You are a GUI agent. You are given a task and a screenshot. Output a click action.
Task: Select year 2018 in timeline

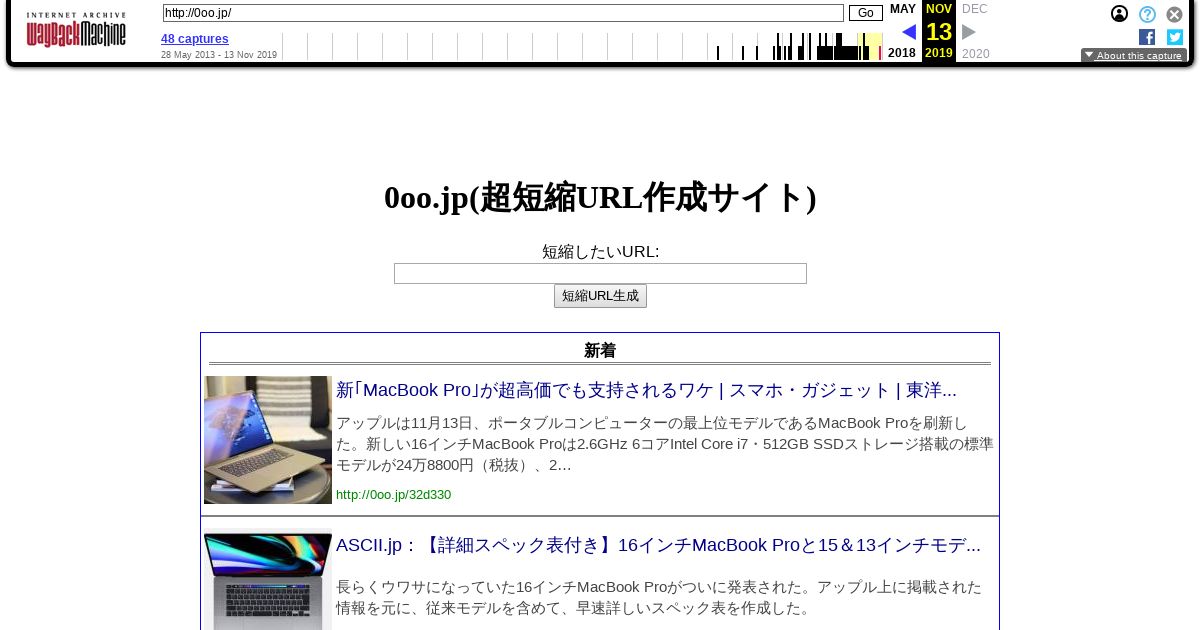902,53
